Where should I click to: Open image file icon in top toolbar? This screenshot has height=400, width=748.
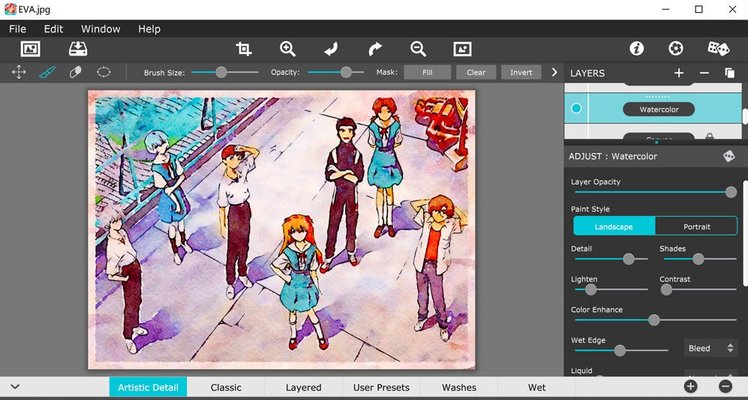click(x=31, y=49)
